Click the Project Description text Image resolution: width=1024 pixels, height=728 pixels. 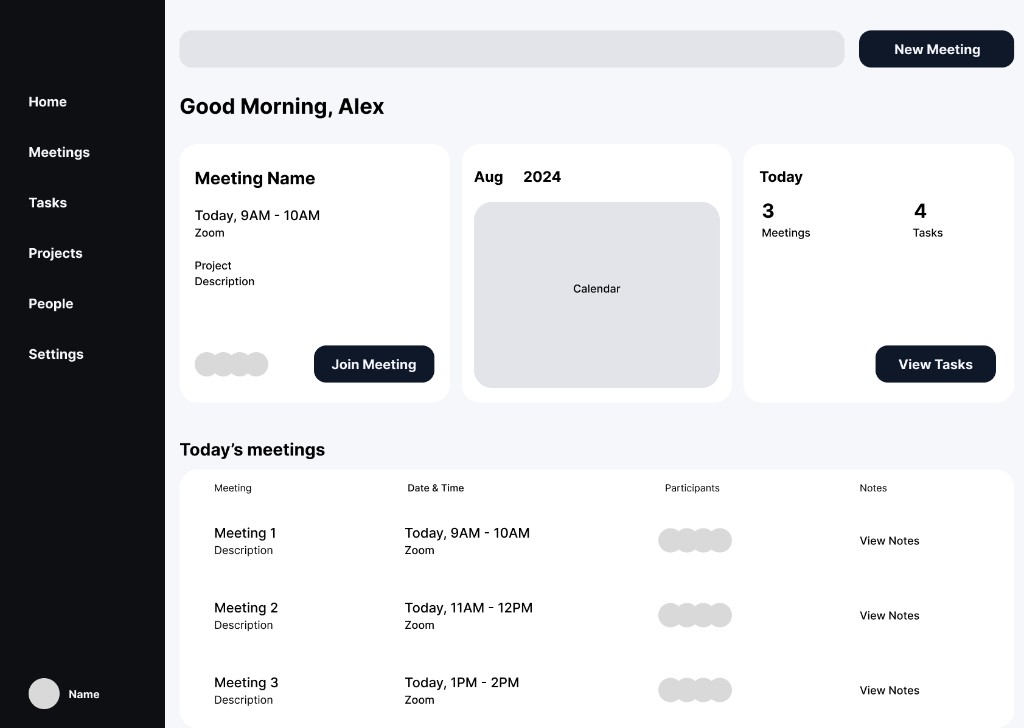tap(225, 274)
